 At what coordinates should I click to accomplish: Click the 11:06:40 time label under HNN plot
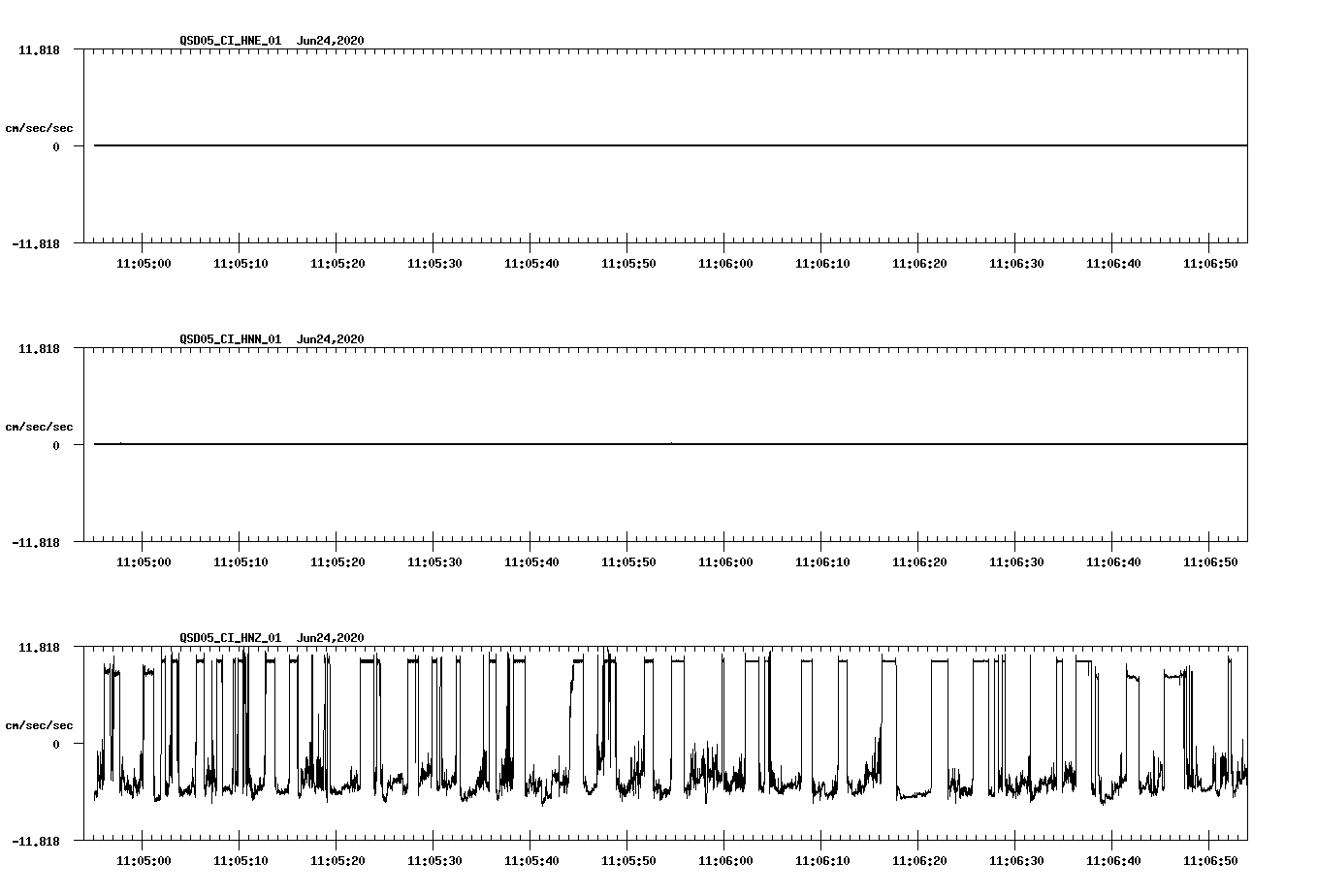[1113, 562]
